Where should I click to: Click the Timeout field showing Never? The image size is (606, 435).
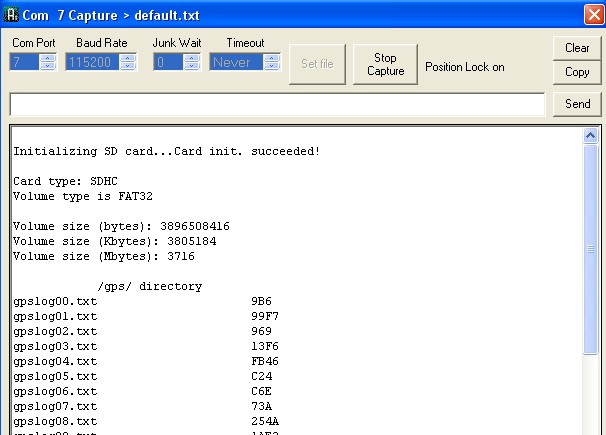(236, 62)
